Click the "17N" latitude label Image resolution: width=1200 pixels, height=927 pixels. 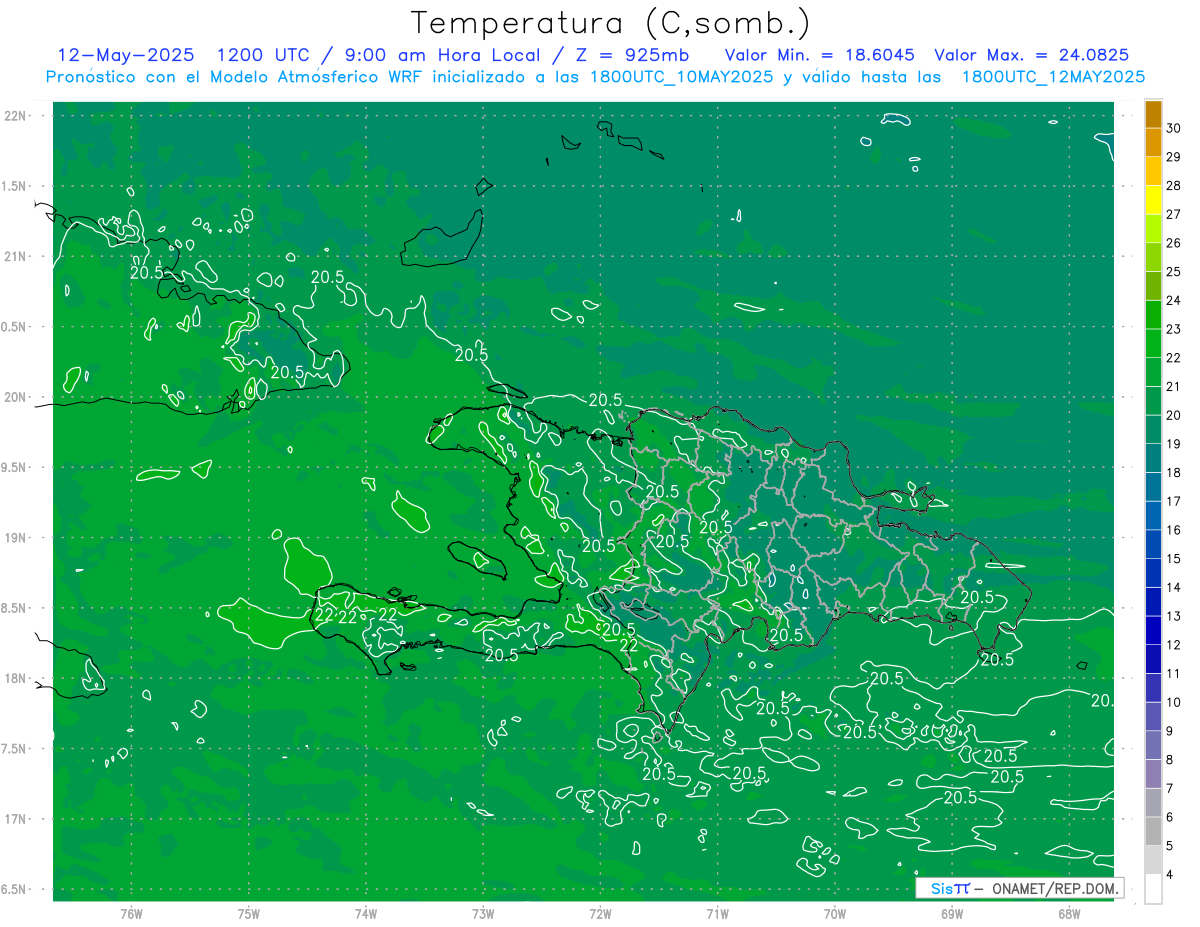[15, 819]
